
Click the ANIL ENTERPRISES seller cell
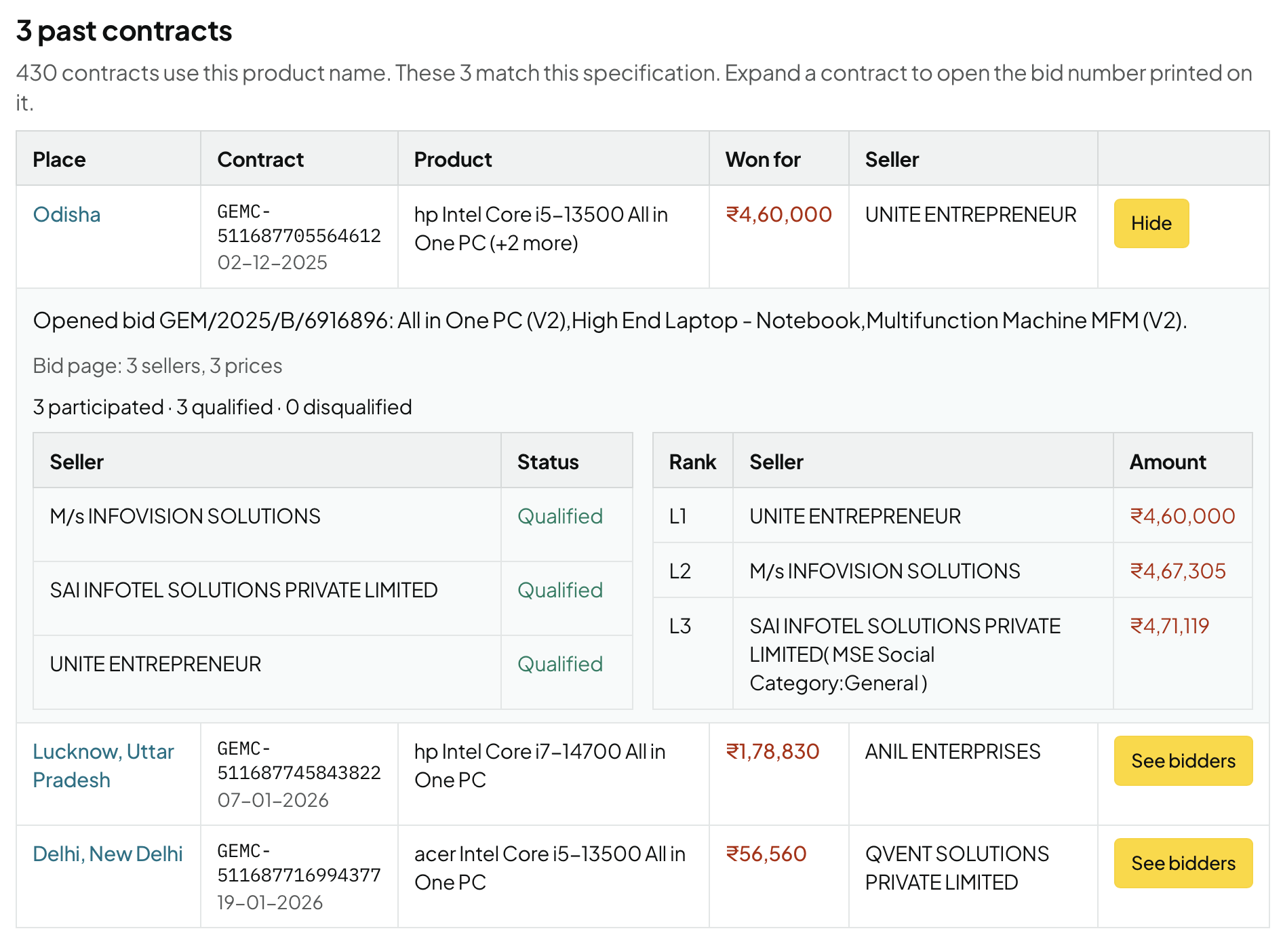[x=973, y=774]
